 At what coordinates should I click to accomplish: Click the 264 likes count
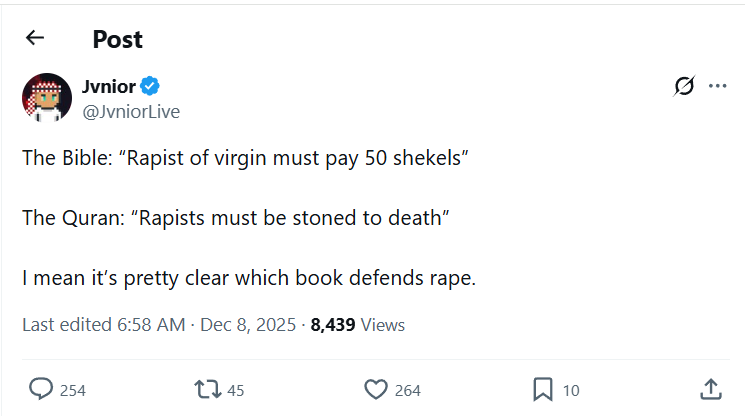coord(408,390)
